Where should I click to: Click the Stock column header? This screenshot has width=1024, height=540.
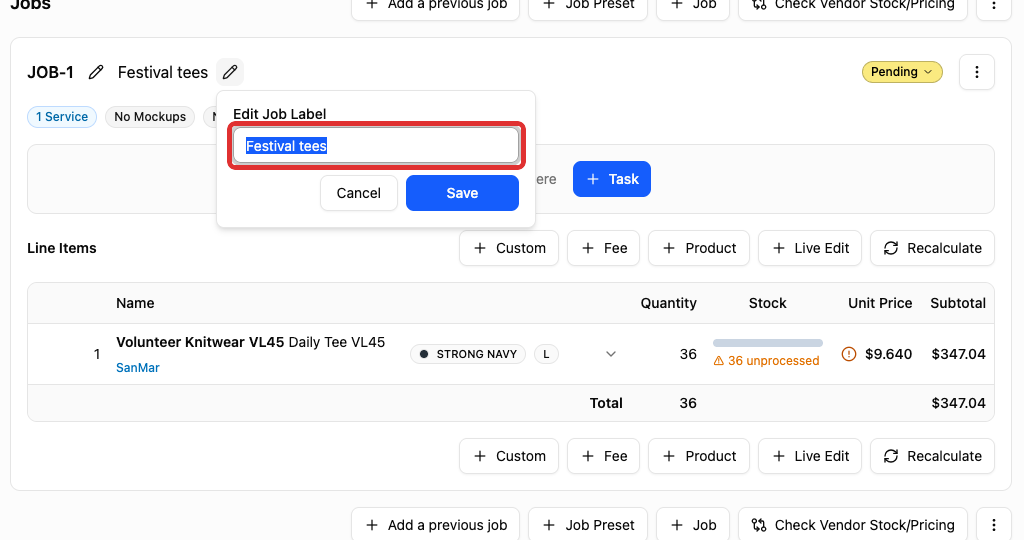coord(767,303)
